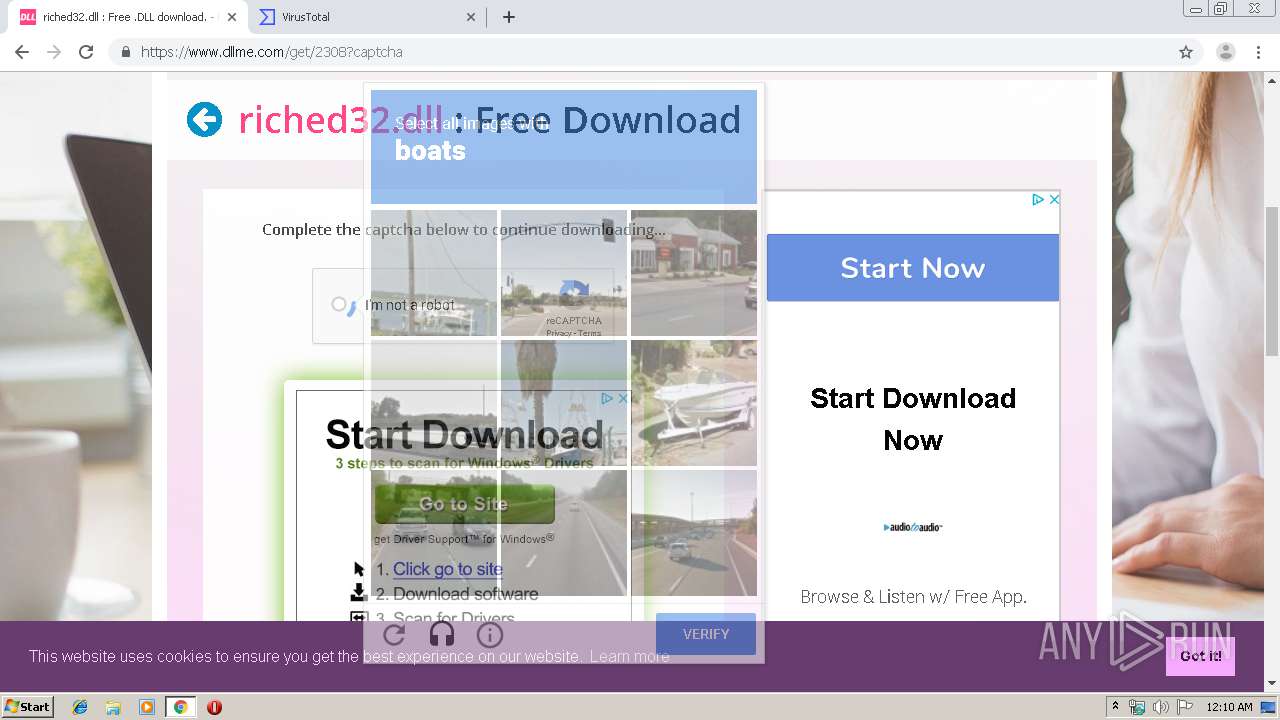Go forward in browser history

54,52
